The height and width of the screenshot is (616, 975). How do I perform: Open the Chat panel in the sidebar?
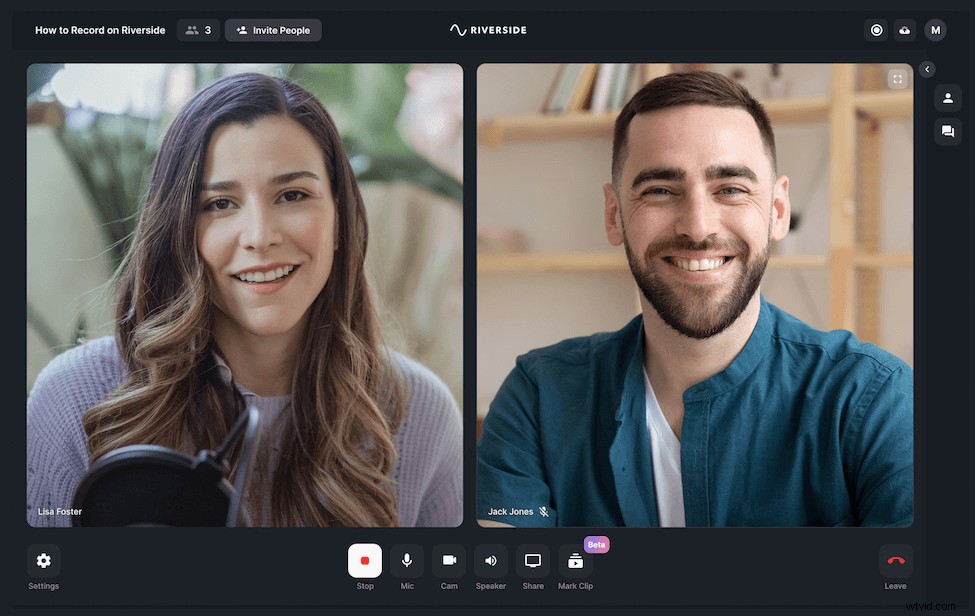coord(947,131)
